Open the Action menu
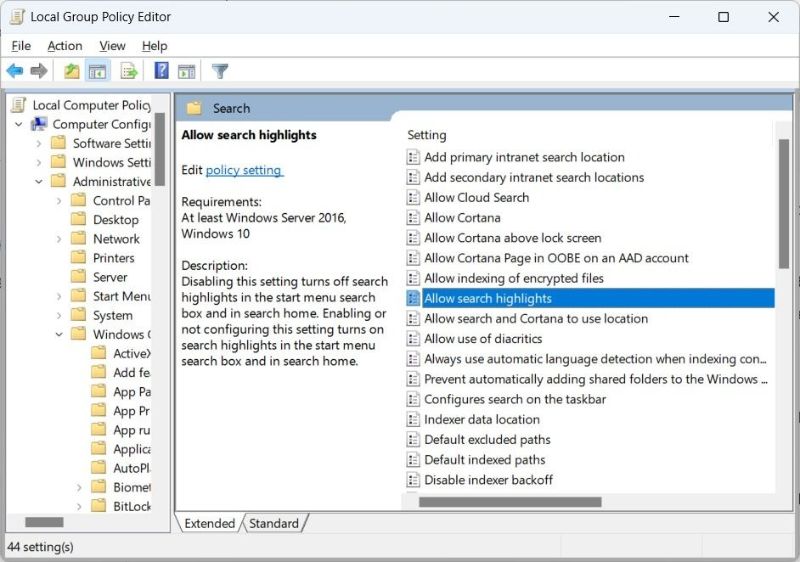 [x=65, y=46]
